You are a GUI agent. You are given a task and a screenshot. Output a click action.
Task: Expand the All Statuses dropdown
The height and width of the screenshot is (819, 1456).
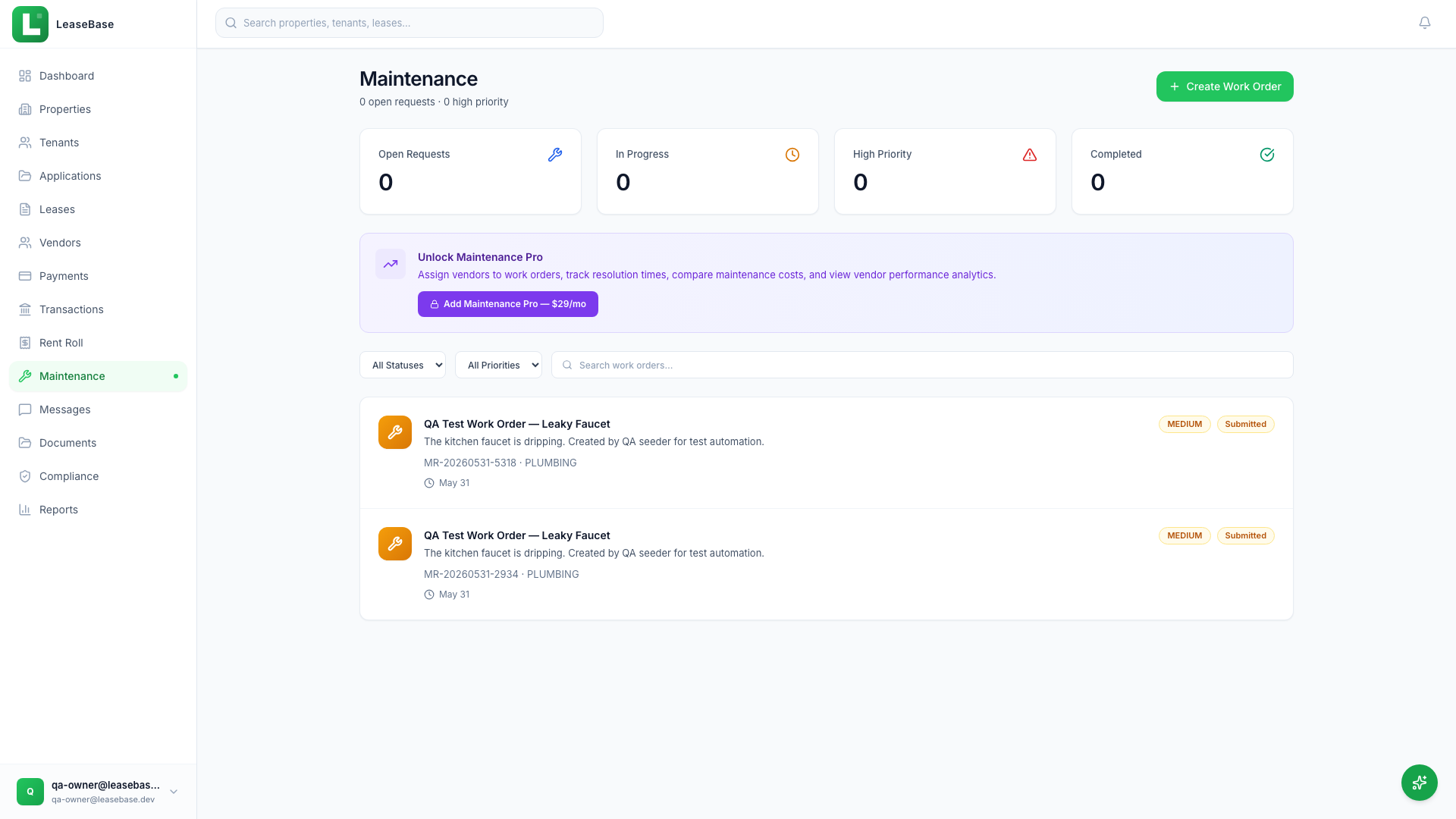[403, 365]
